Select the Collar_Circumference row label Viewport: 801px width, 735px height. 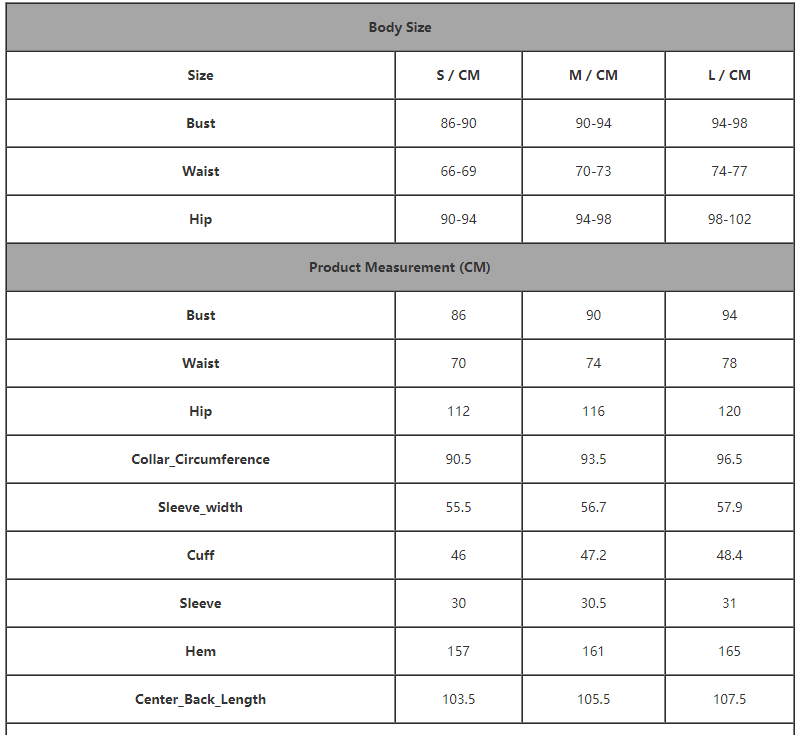click(x=200, y=459)
